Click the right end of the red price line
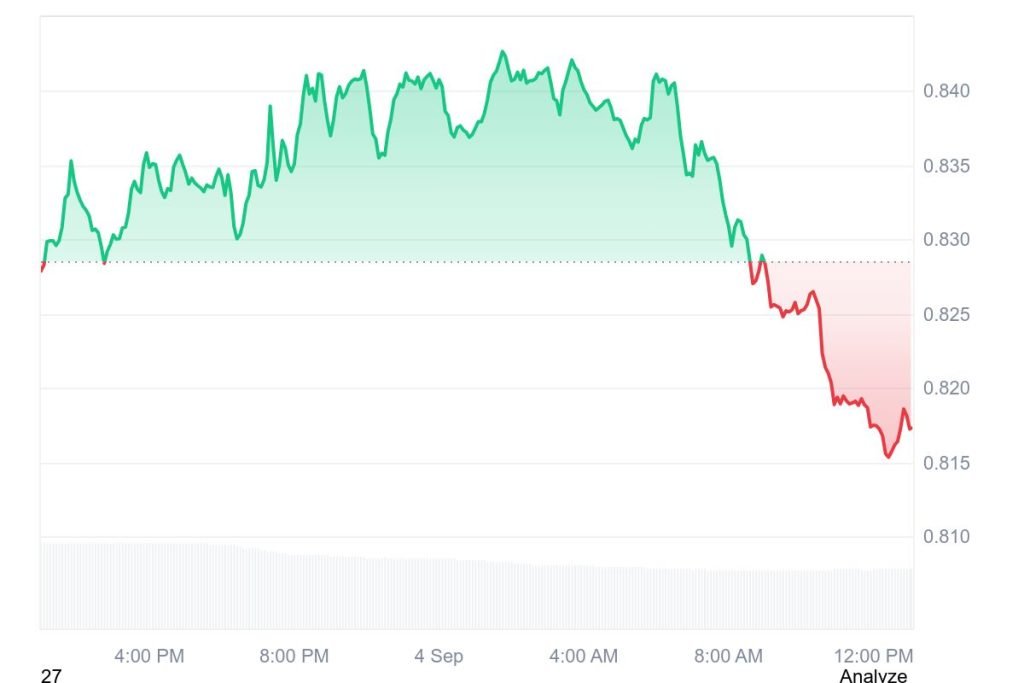This screenshot has width=1024, height=683. coord(910,429)
